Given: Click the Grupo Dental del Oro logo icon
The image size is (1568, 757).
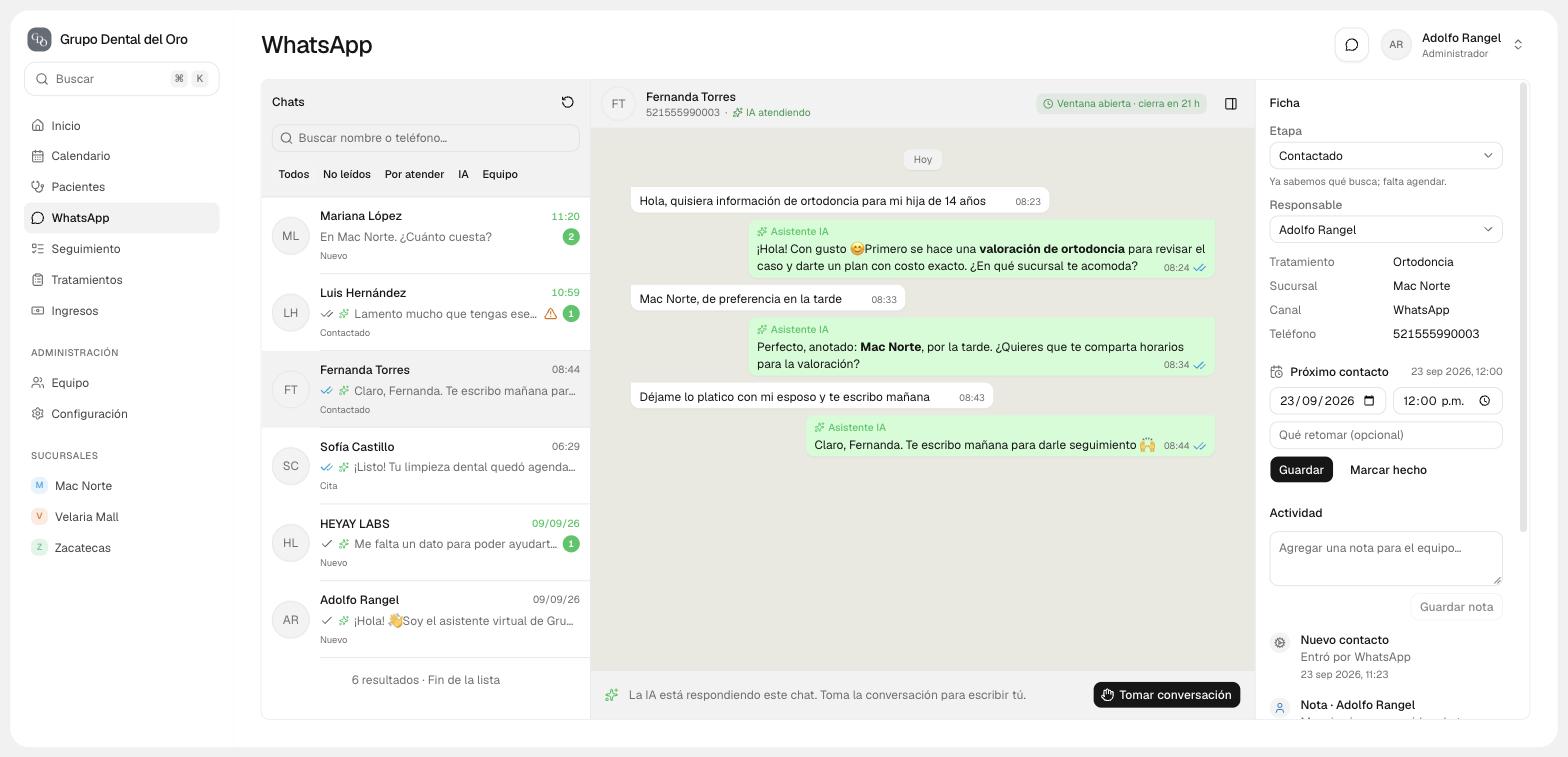Looking at the screenshot, I should (x=39, y=39).
